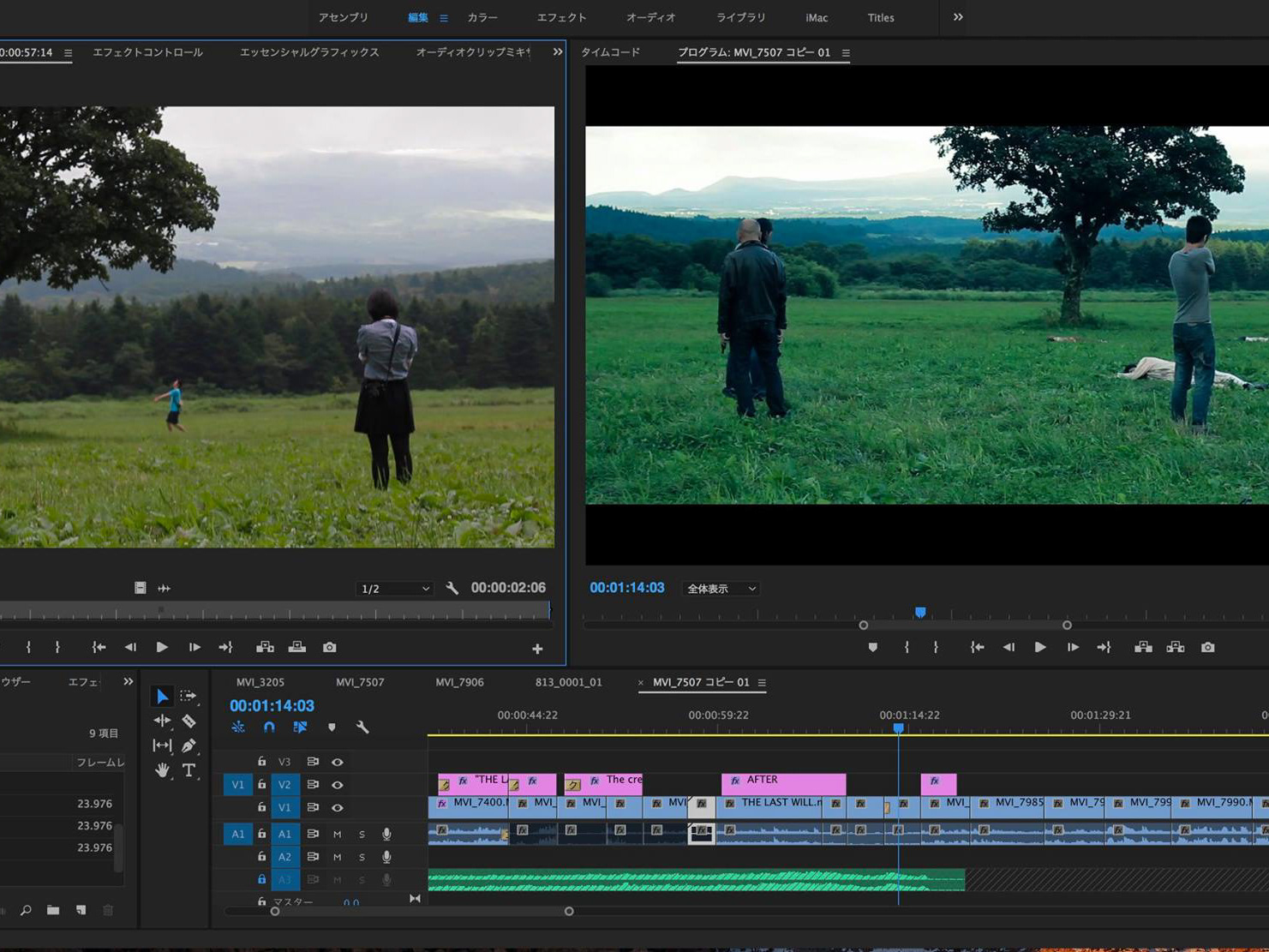Expand Project panel tabs overflow chevron
Screen dimensions: 1269x952
(x=128, y=682)
